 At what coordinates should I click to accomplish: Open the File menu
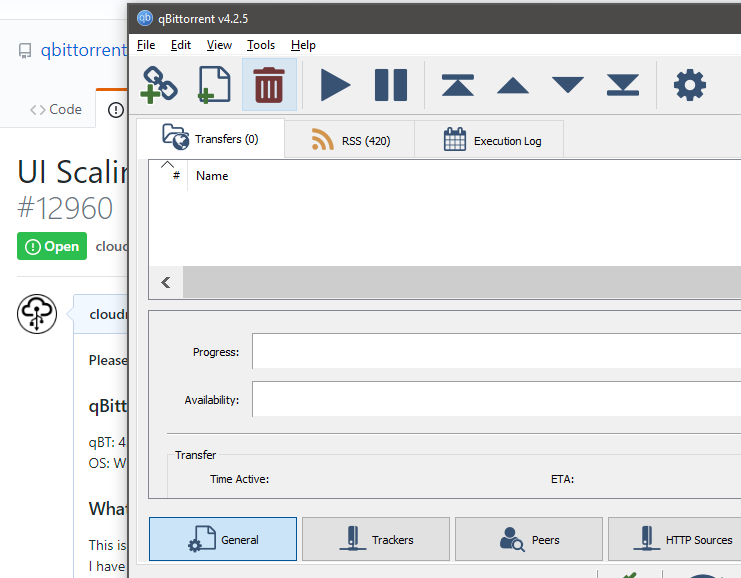(x=146, y=45)
